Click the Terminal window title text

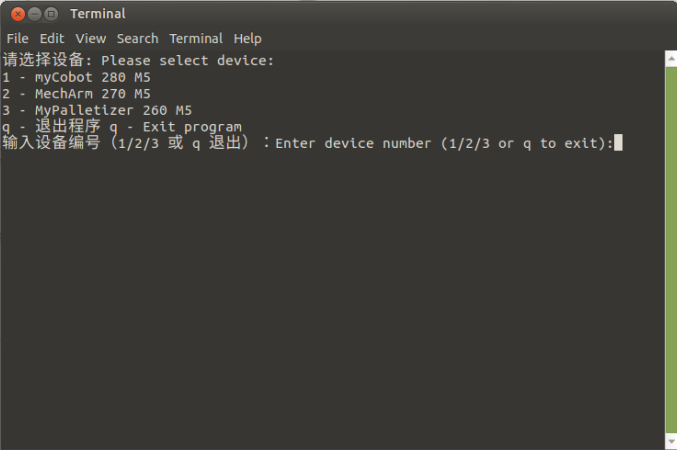(98, 13)
